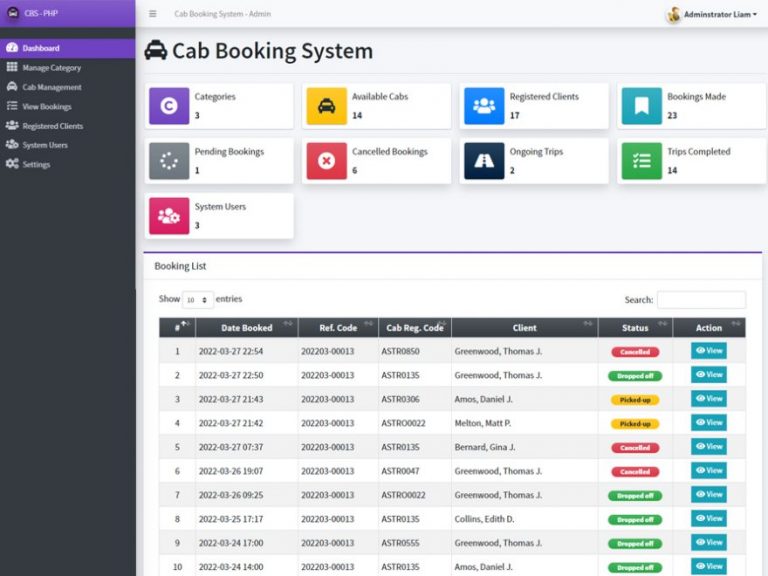Click the red Cancelled Bookings icon

(326, 161)
